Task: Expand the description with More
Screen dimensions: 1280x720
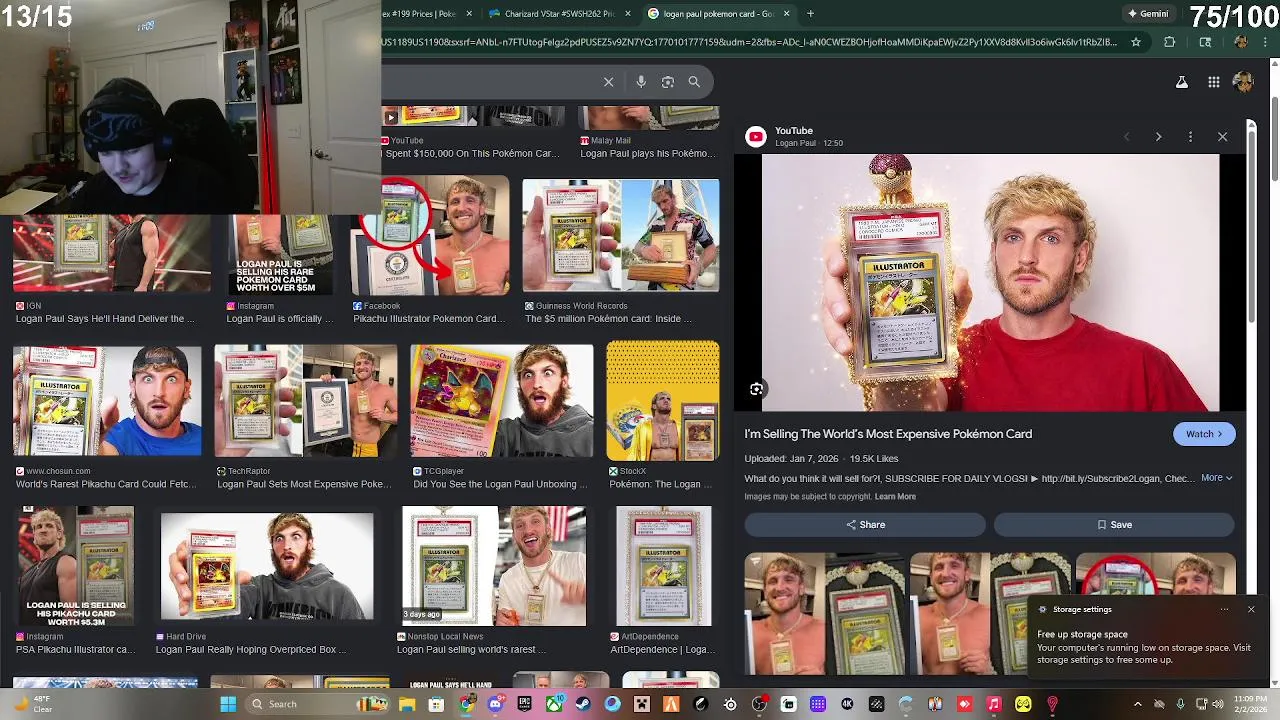Action: pyautogui.click(x=1216, y=478)
